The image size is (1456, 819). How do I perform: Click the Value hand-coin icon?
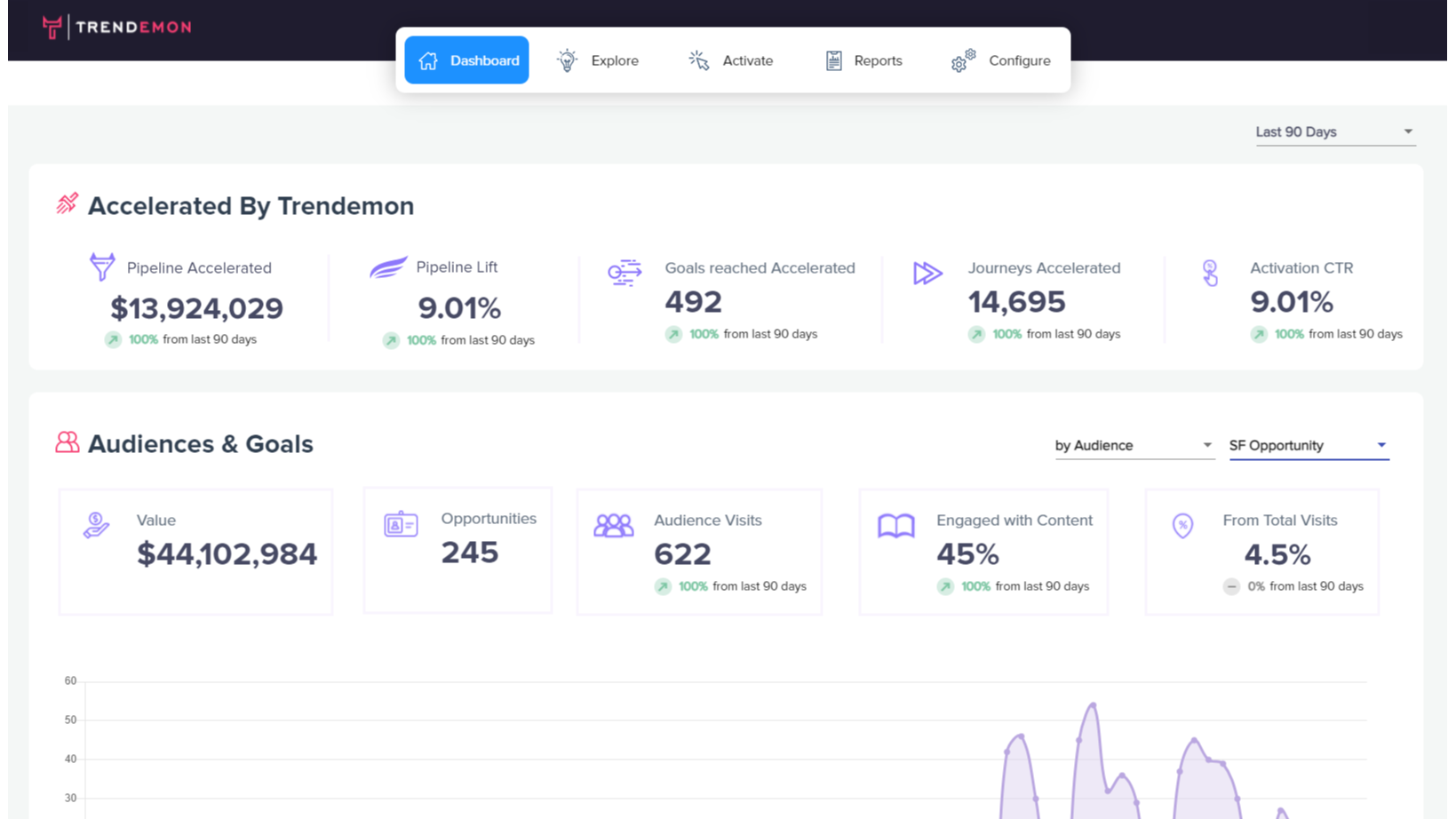[96, 525]
